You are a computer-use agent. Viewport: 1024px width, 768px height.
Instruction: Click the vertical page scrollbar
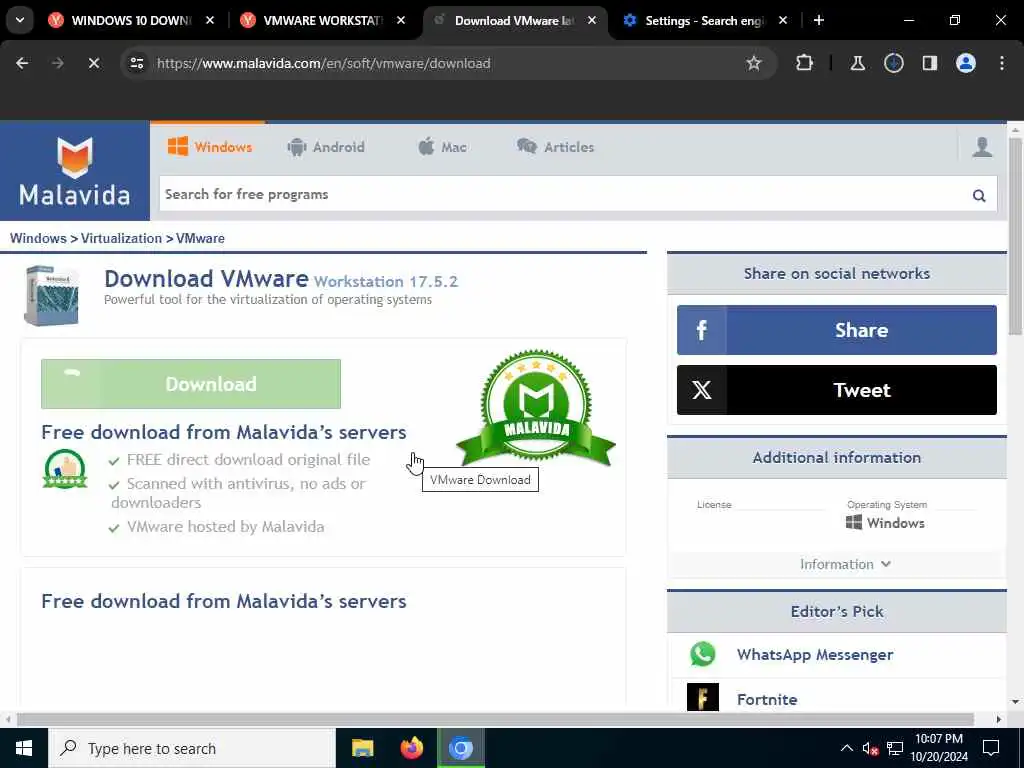coord(1015,236)
